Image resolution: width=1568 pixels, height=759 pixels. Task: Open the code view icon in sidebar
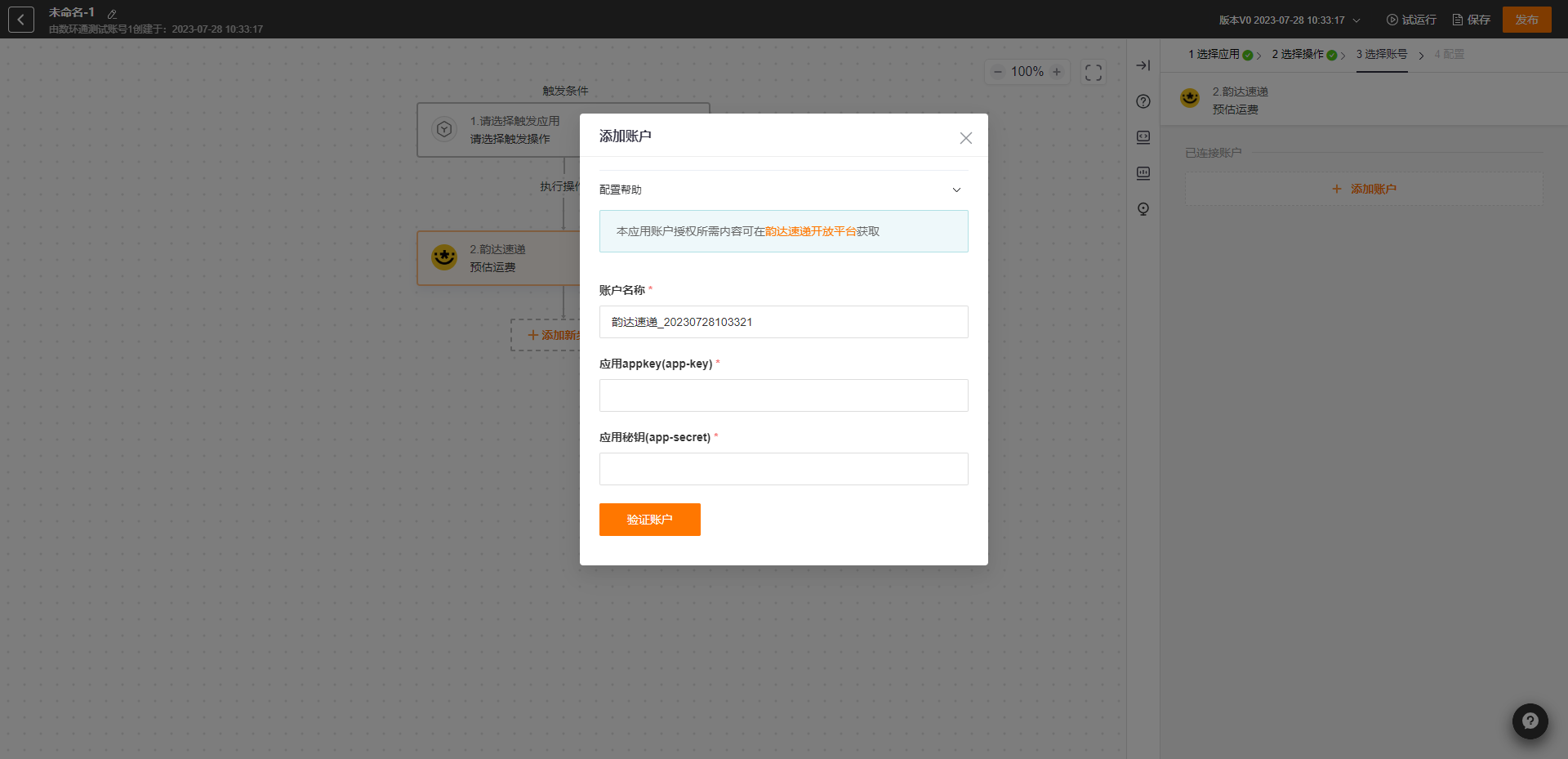[1143, 137]
